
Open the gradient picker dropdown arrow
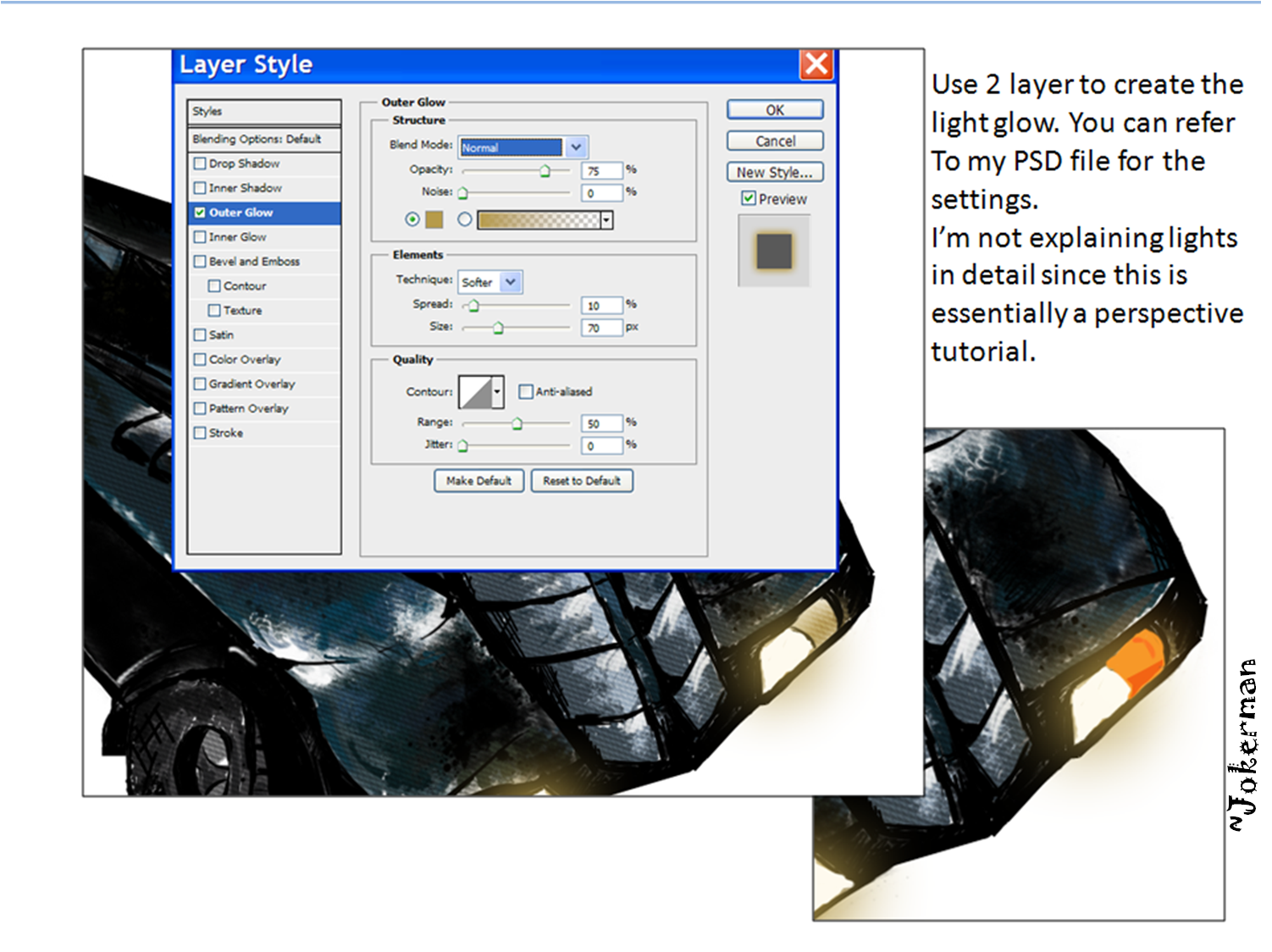(606, 220)
